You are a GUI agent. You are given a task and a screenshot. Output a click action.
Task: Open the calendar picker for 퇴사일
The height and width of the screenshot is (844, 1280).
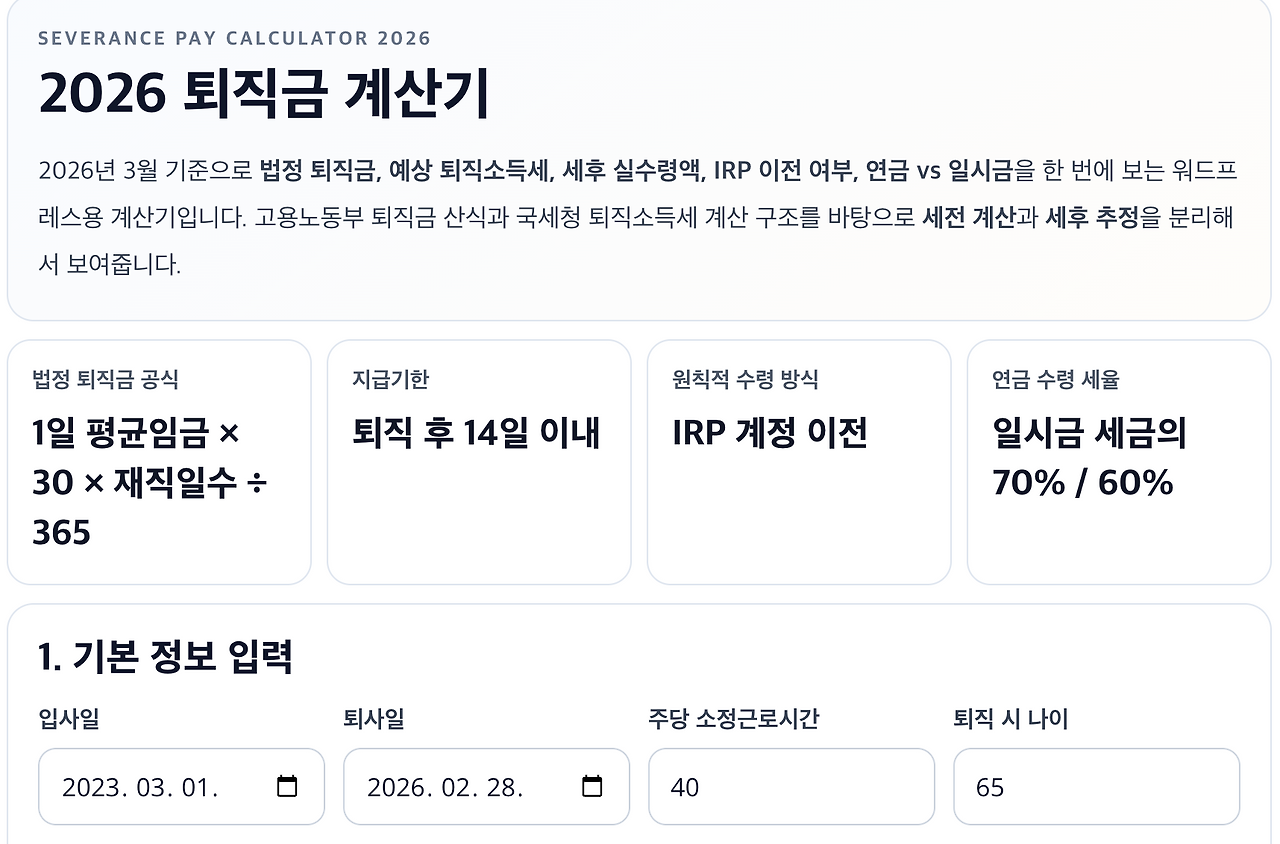coord(594,787)
